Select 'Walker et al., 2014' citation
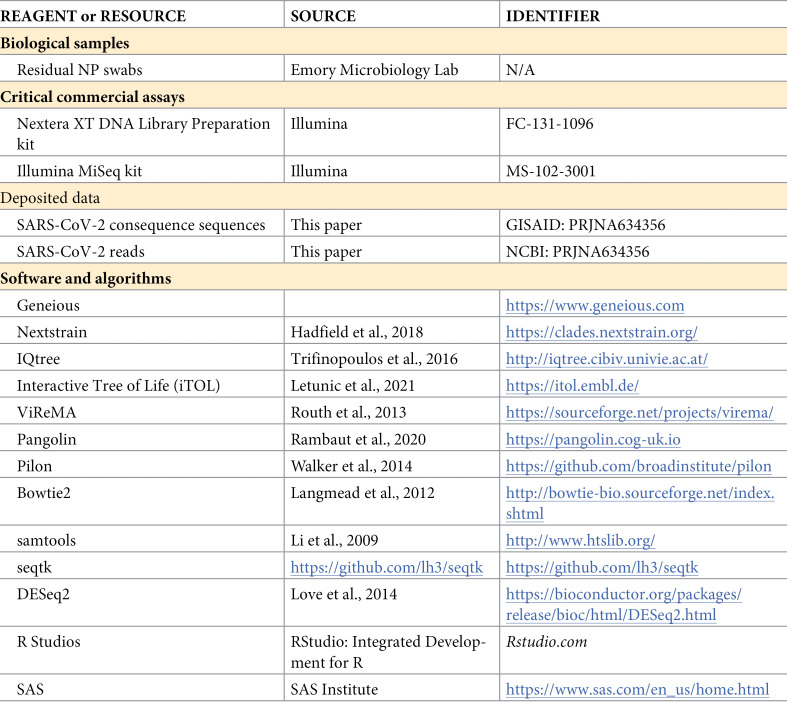 351,466
